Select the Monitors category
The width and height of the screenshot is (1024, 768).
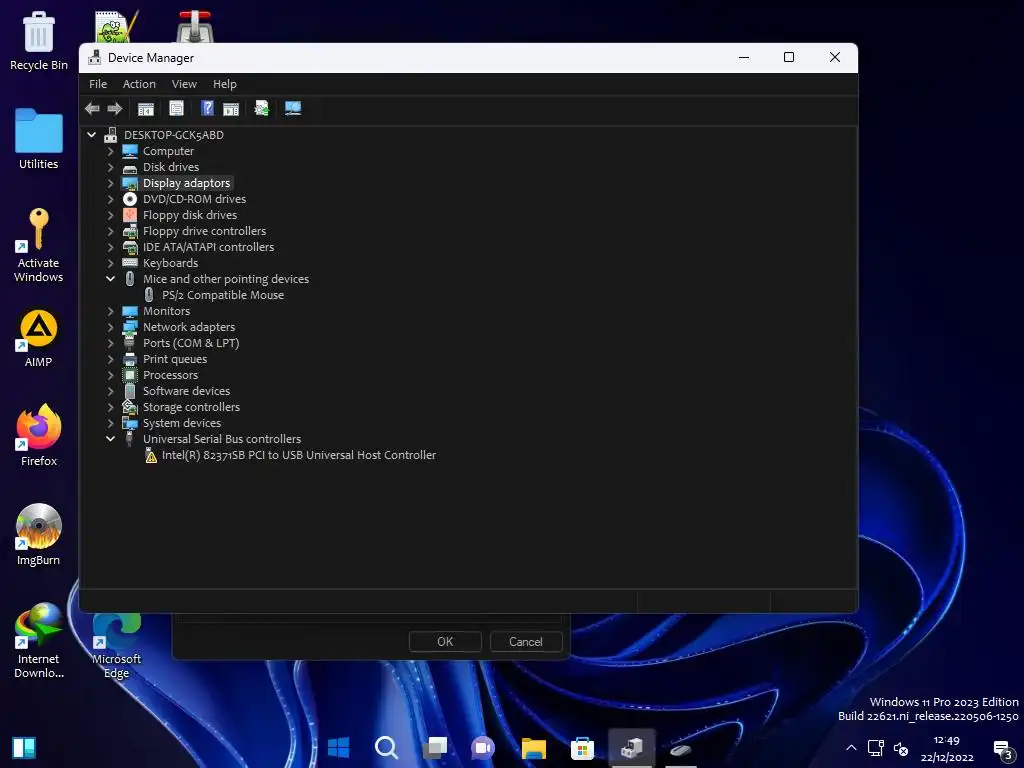pyautogui.click(x=167, y=311)
